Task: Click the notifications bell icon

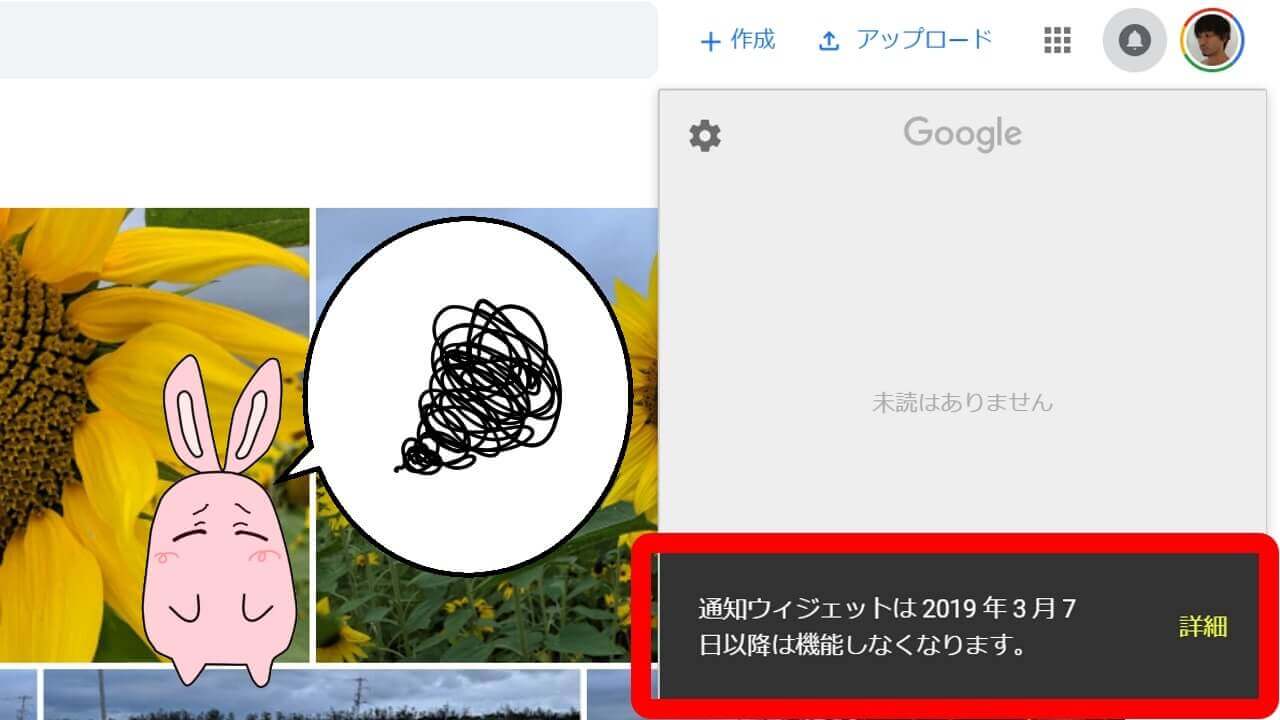Action: (x=1134, y=40)
